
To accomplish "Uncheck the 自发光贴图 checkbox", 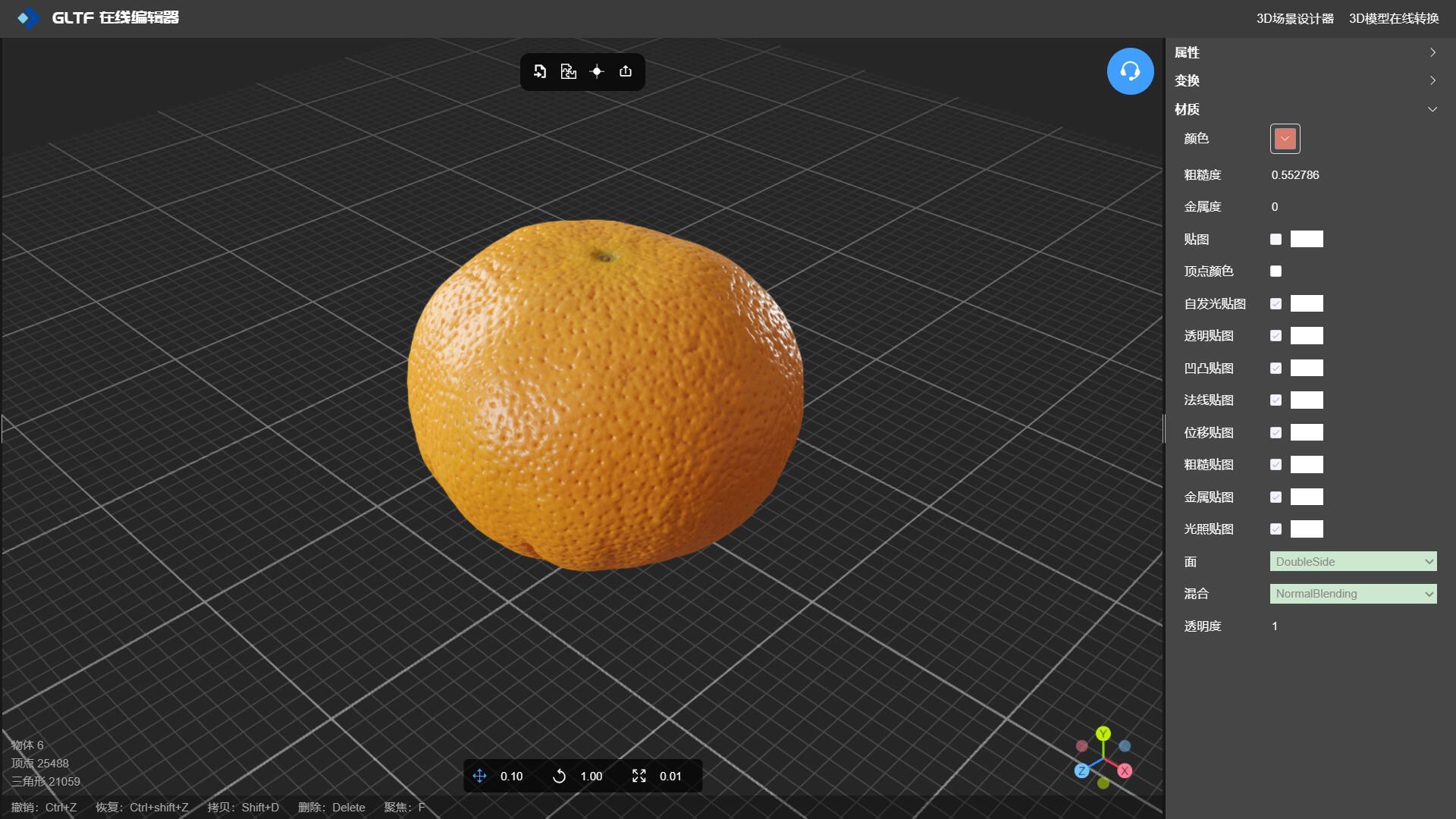I will [x=1276, y=303].
